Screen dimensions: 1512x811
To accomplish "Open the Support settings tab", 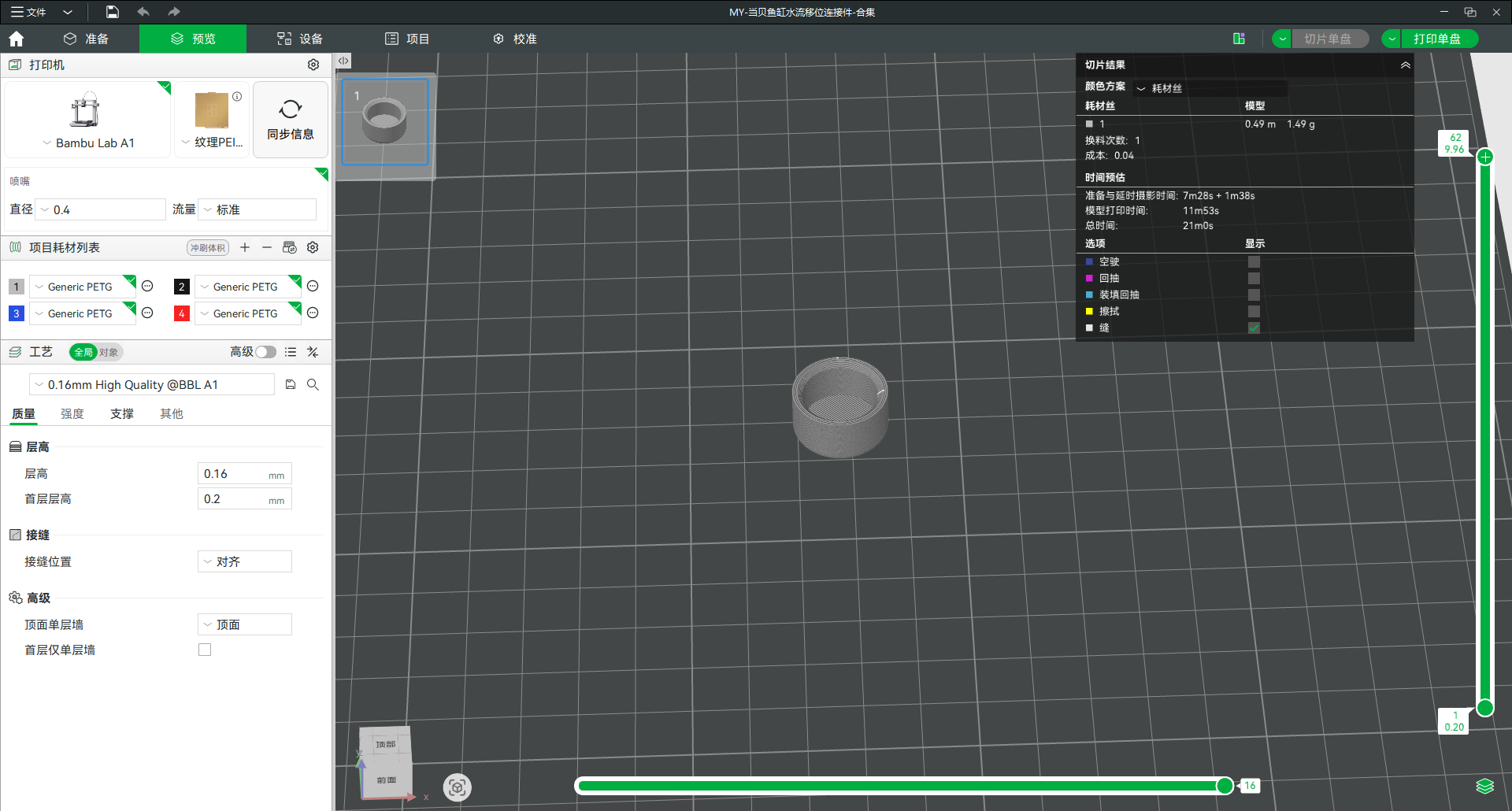I will [122, 413].
